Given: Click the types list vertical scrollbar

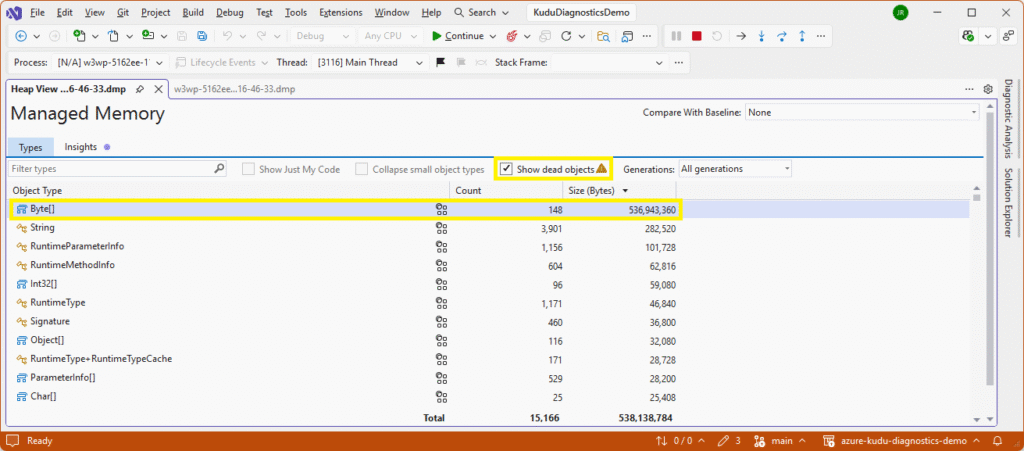Looking at the screenshot, I should (x=976, y=302).
